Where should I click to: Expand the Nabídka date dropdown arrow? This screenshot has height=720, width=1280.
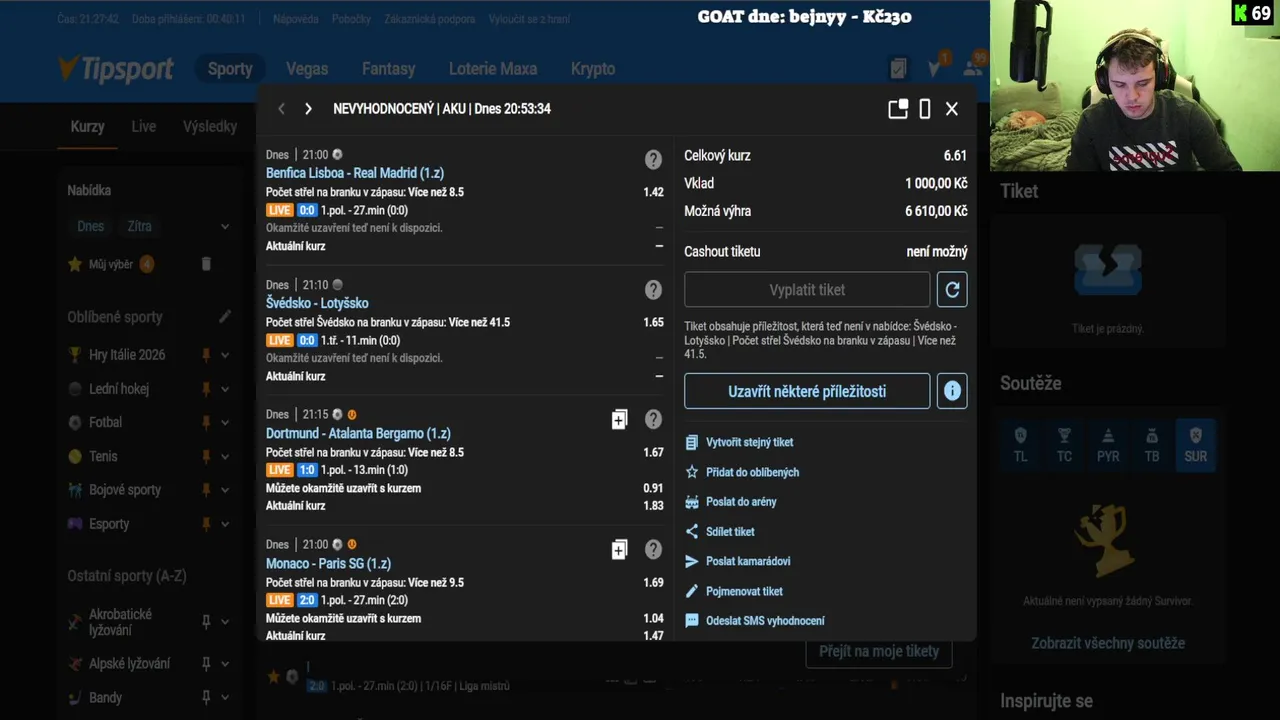[225, 227]
